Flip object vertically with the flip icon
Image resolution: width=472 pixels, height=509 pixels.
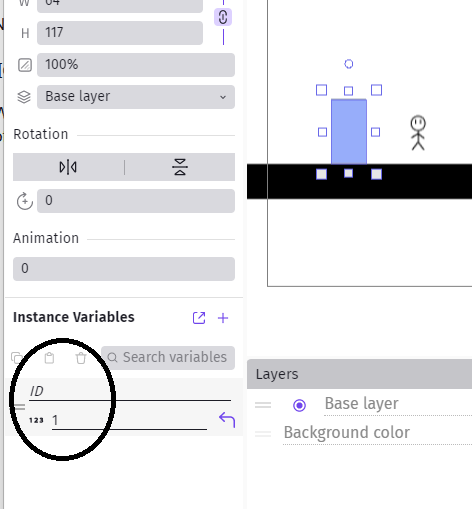[180, 167]
